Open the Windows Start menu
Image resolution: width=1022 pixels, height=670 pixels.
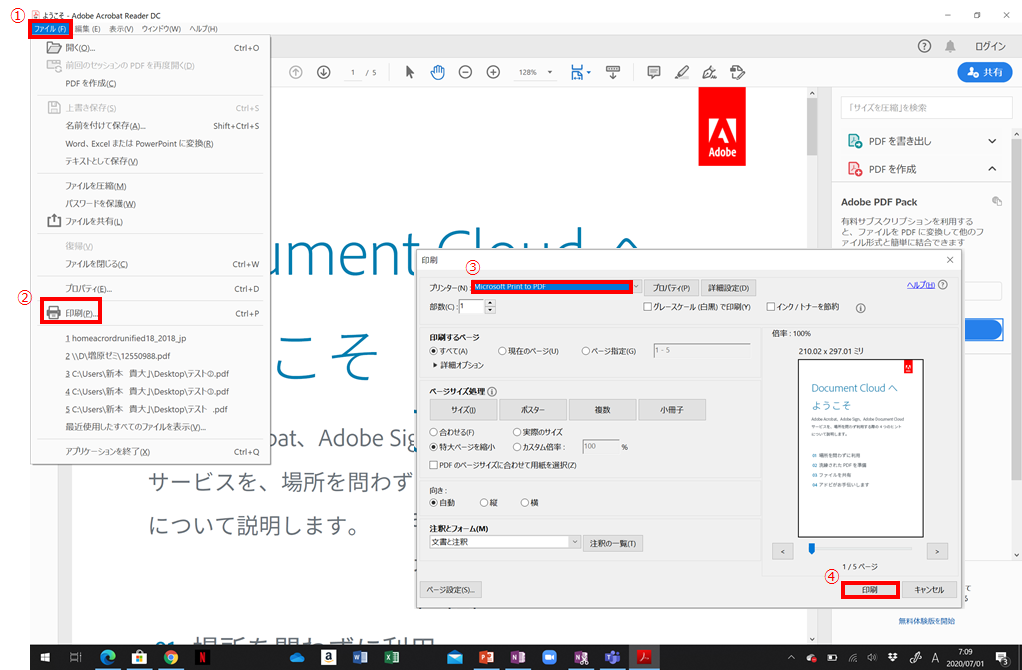coord(45,657)
